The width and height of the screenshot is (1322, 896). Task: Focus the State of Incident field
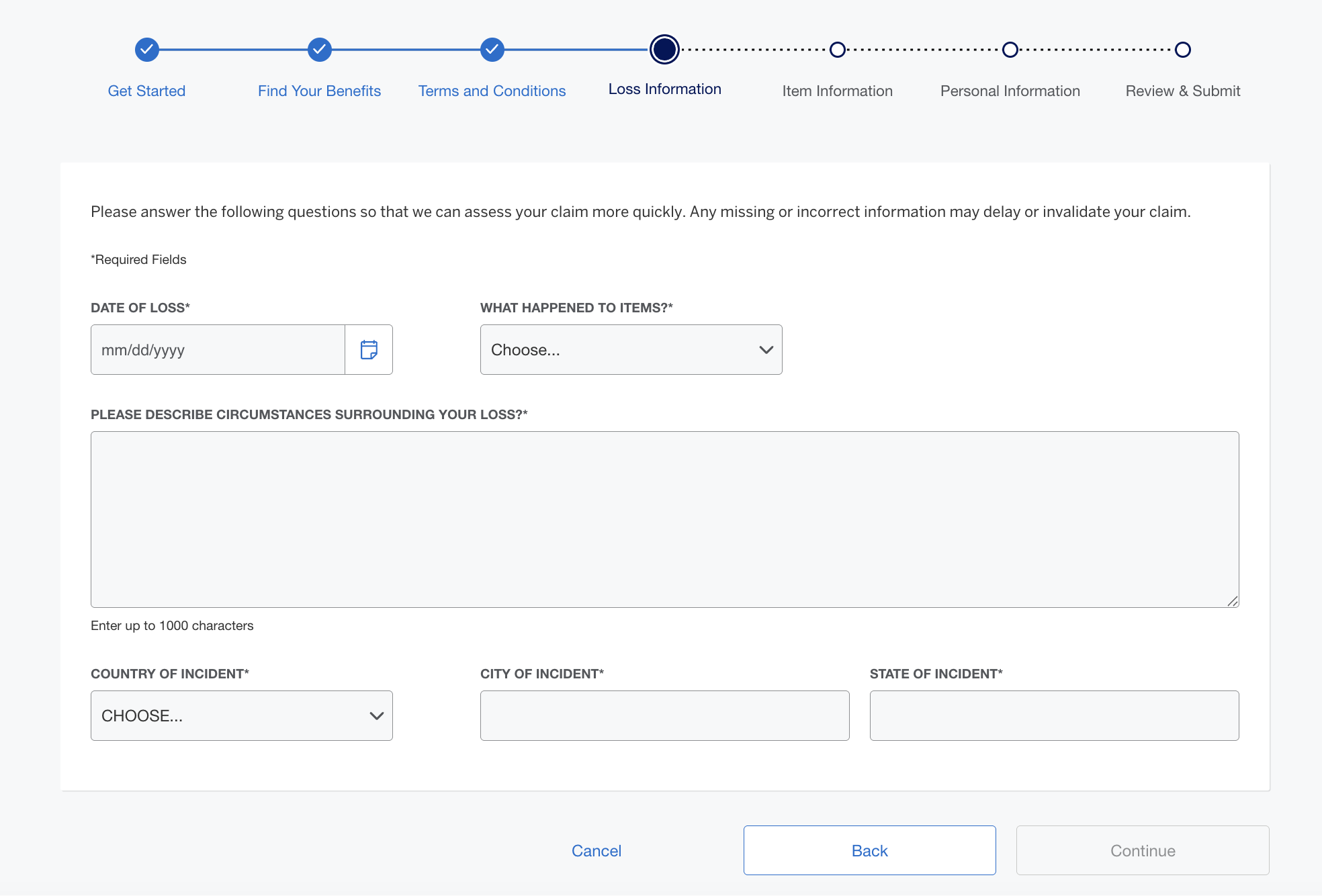[x=1054, y=715]
